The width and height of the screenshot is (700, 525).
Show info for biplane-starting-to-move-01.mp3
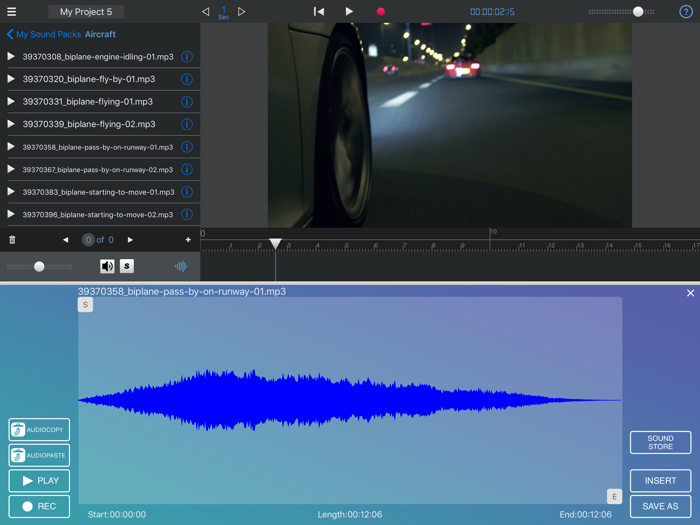coord(187,192)
